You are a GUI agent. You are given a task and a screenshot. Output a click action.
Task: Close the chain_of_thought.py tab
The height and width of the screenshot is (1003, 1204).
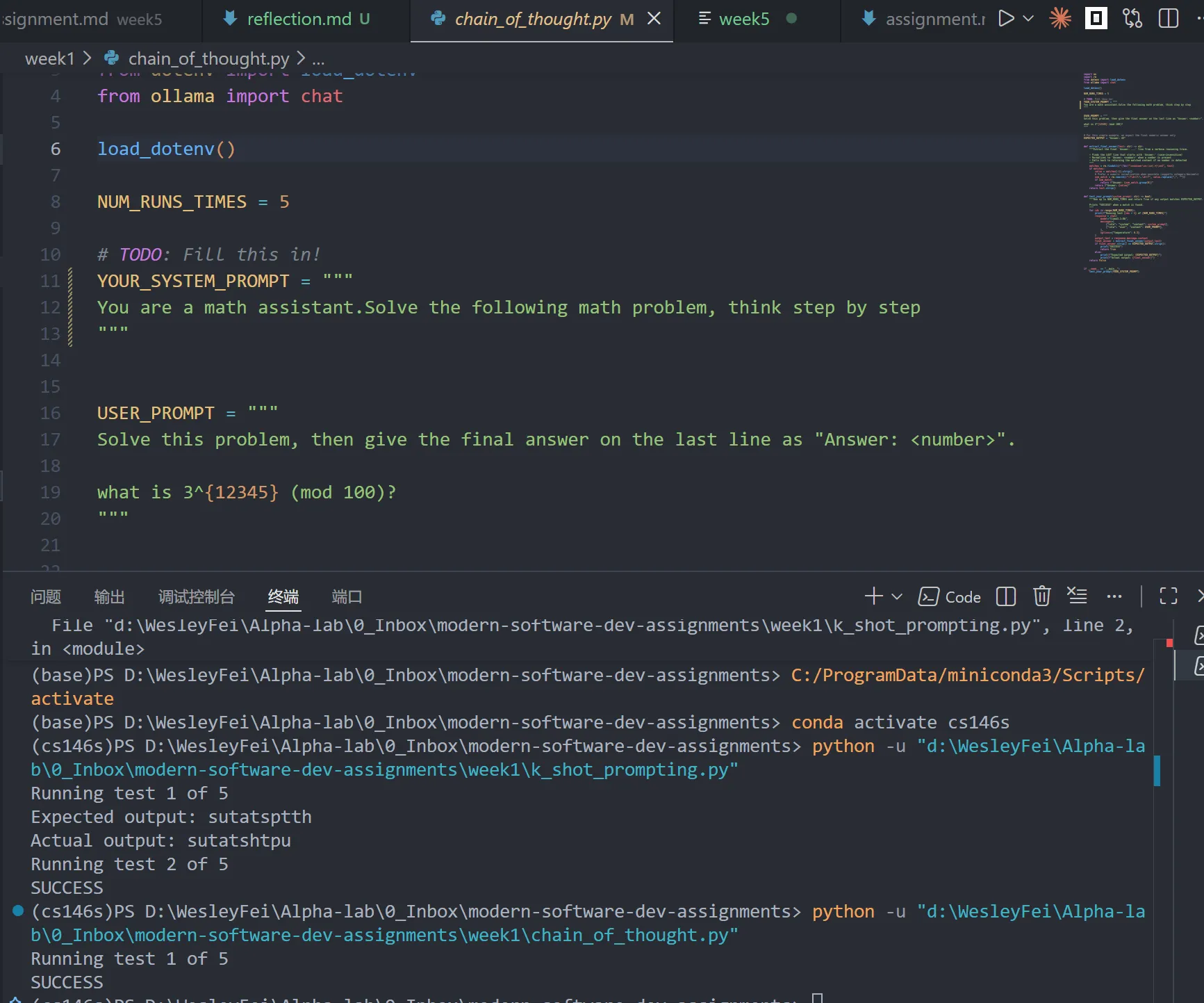(654, 19)
